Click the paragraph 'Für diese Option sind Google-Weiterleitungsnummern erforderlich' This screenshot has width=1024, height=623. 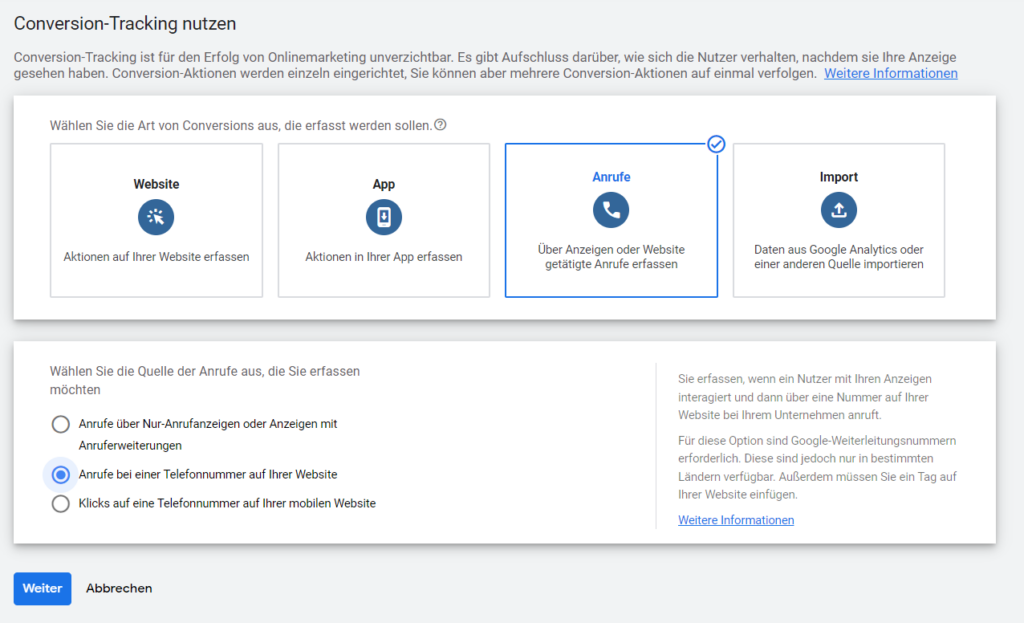[817, 468]
